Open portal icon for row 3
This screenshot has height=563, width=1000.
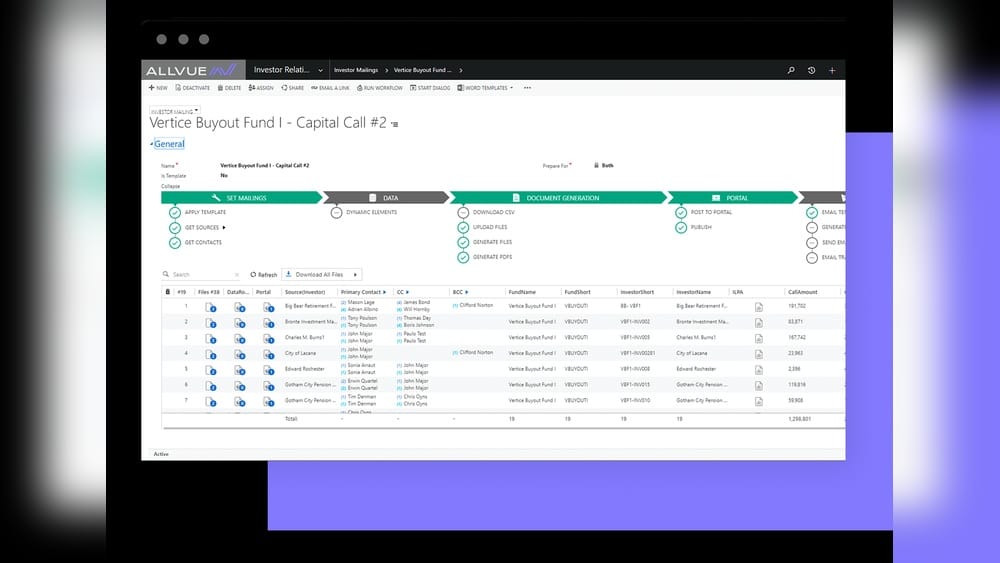click(268, 338)
